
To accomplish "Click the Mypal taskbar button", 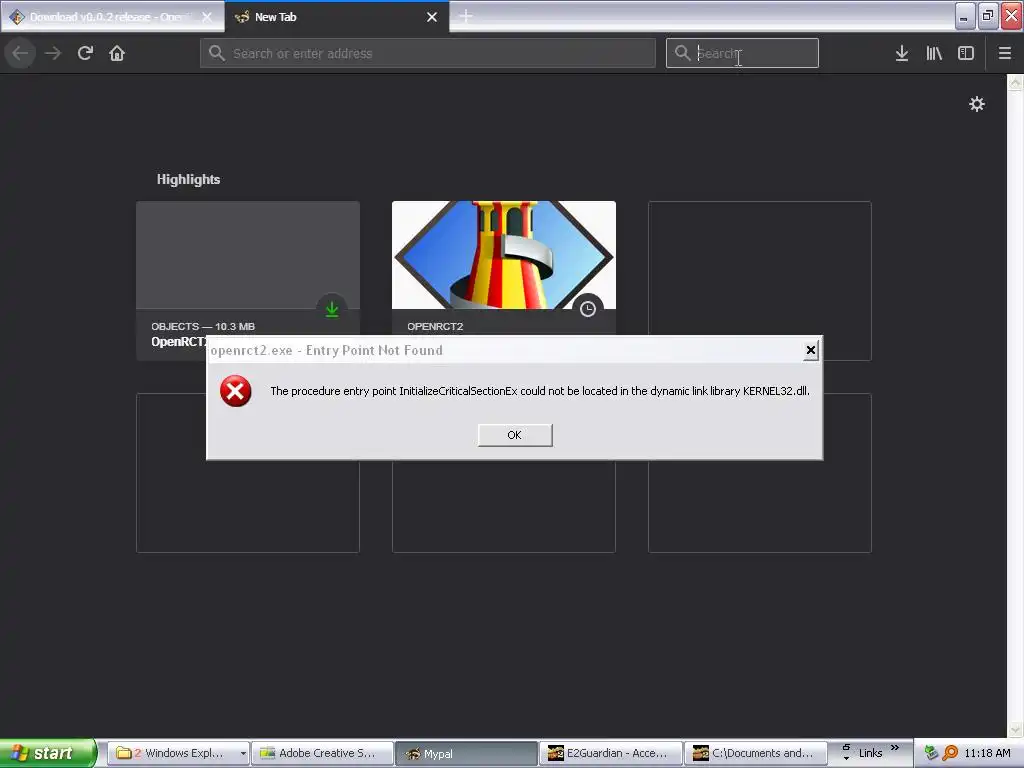I will click(x=466, y=753).
